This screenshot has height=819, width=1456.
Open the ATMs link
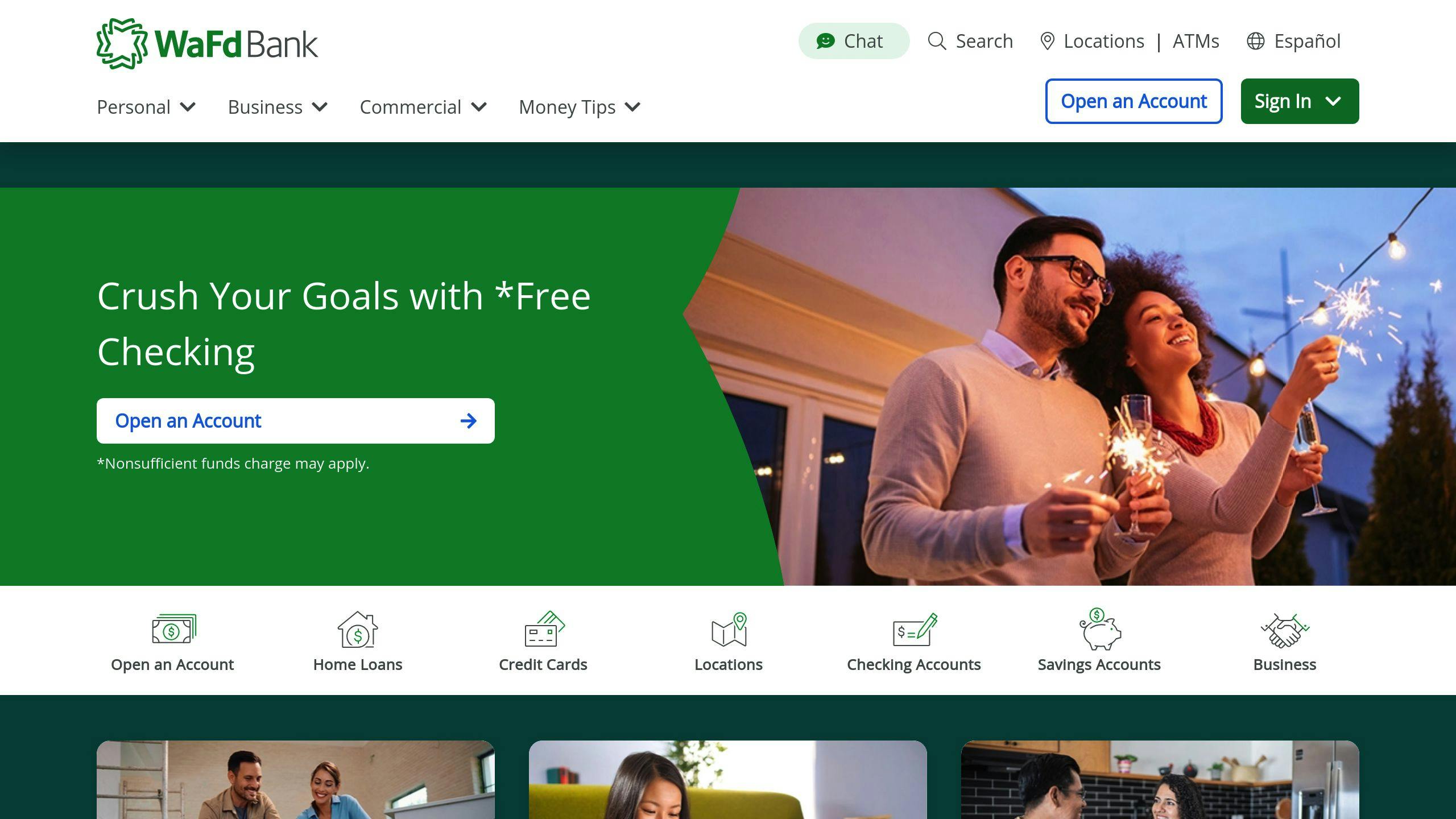pyautogui.click(x=1196, y=41)
